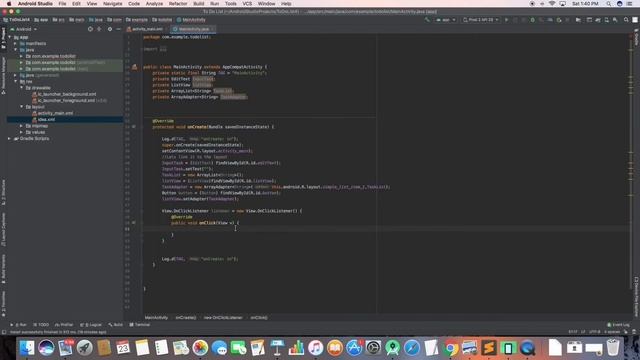640x360 pixels.
Task: Click the scroll-from-source target icon
Action: (90, 29)
